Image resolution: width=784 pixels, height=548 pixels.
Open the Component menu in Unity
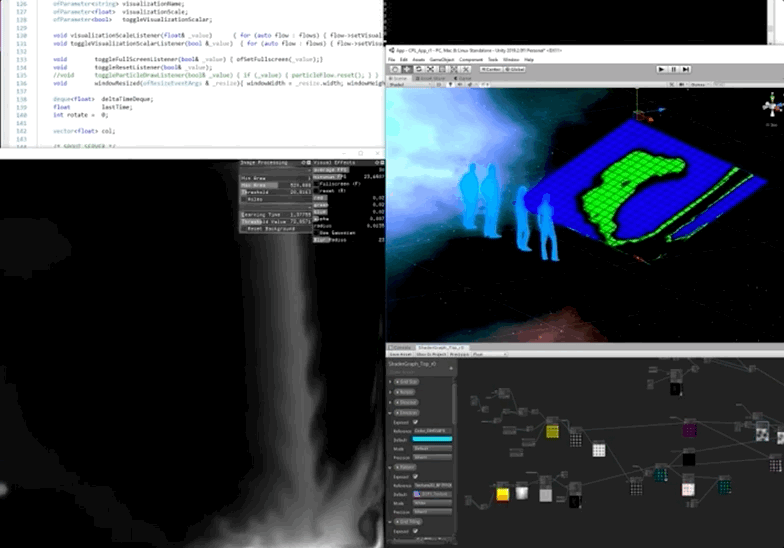click(x=471, y=60)
